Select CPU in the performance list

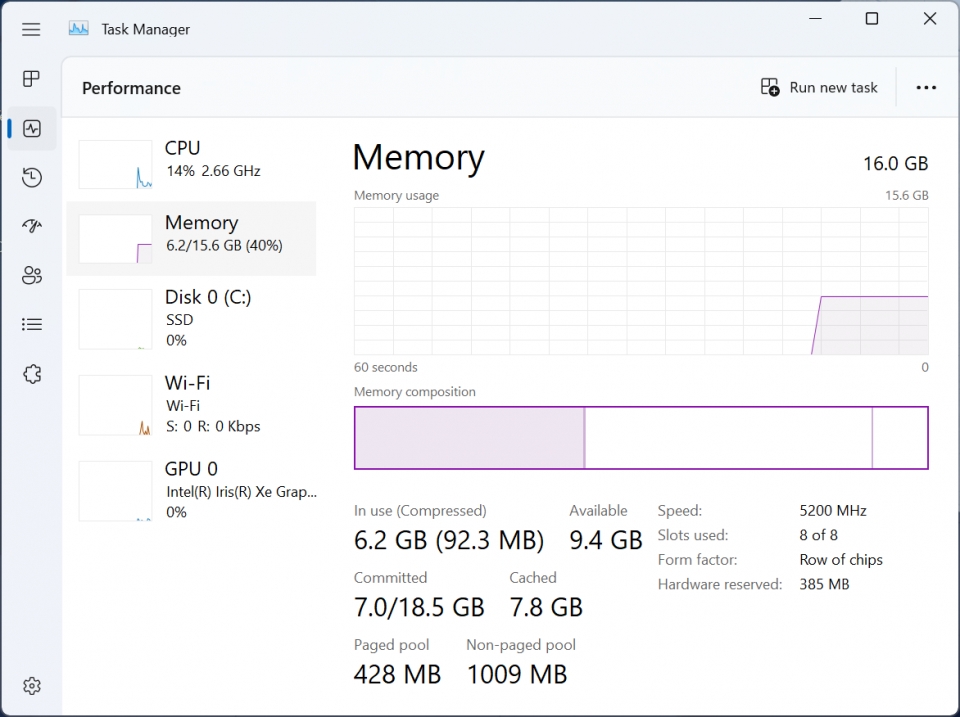(191, 164)
